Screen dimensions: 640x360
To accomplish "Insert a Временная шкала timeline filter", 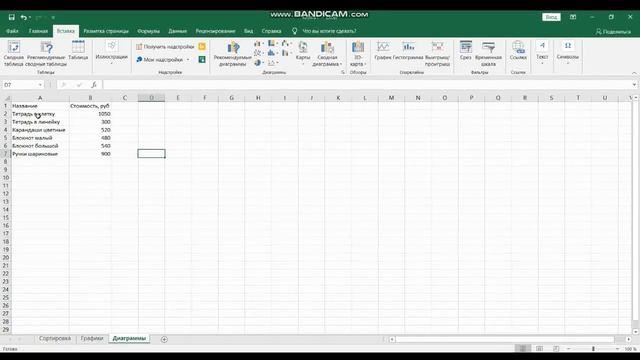I will tap(488, 53).
